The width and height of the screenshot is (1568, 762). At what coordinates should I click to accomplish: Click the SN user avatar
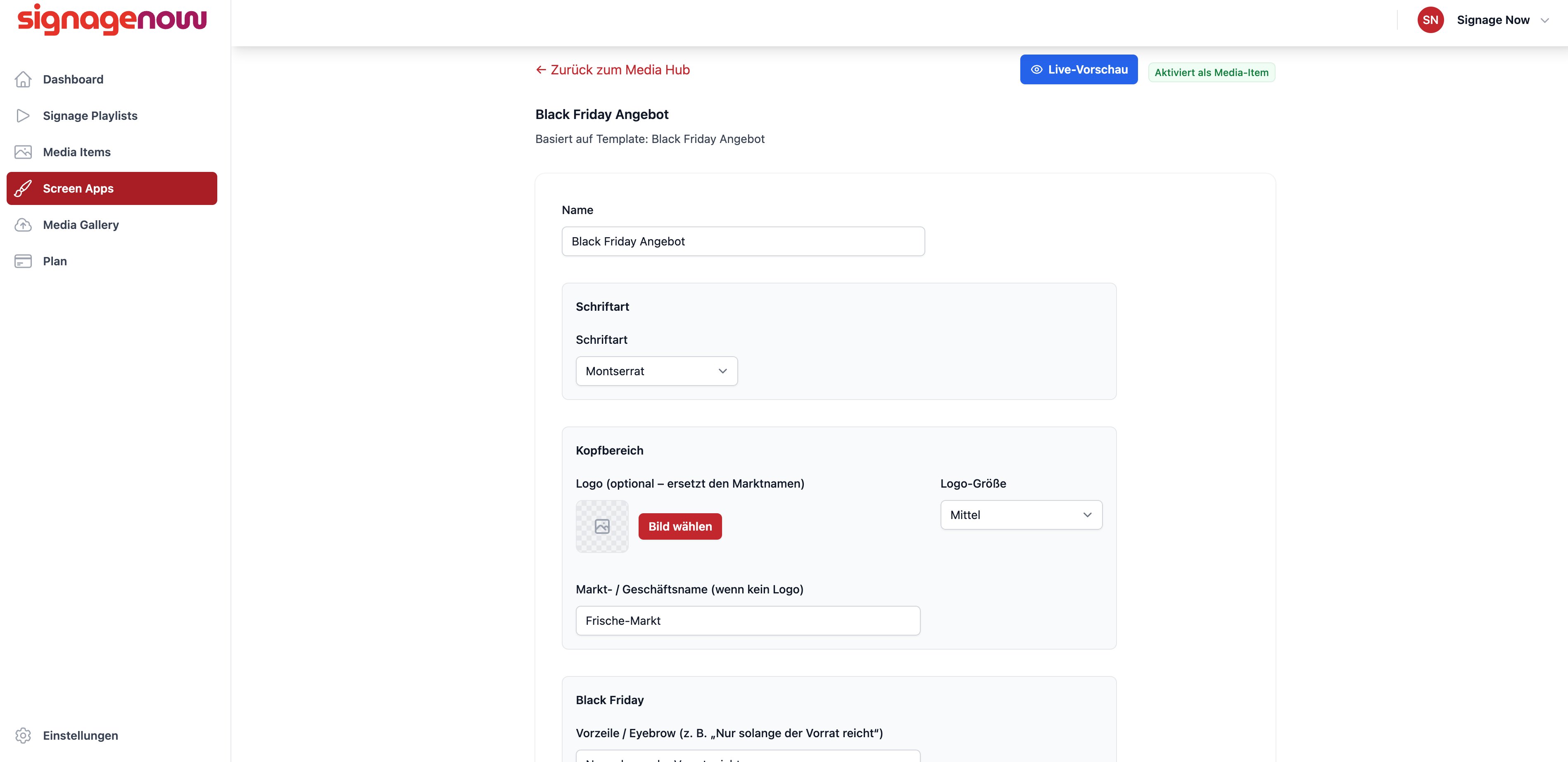point(1430,20)
